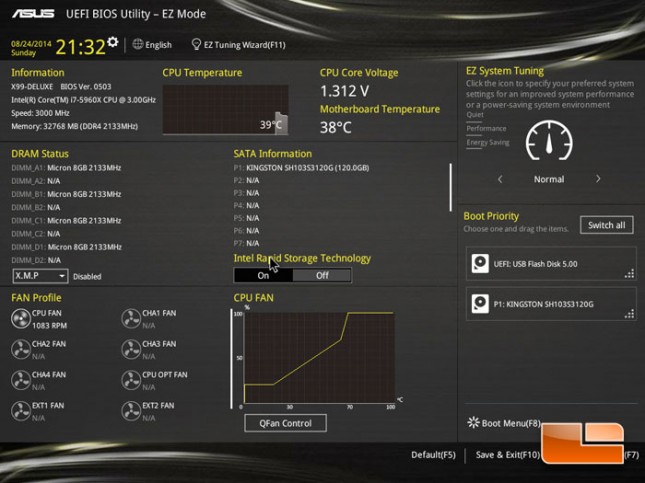Image resolution: width=645 pixels, height=483 pixels.
Task: Click the globe language icon
Action: pos(138,44)
